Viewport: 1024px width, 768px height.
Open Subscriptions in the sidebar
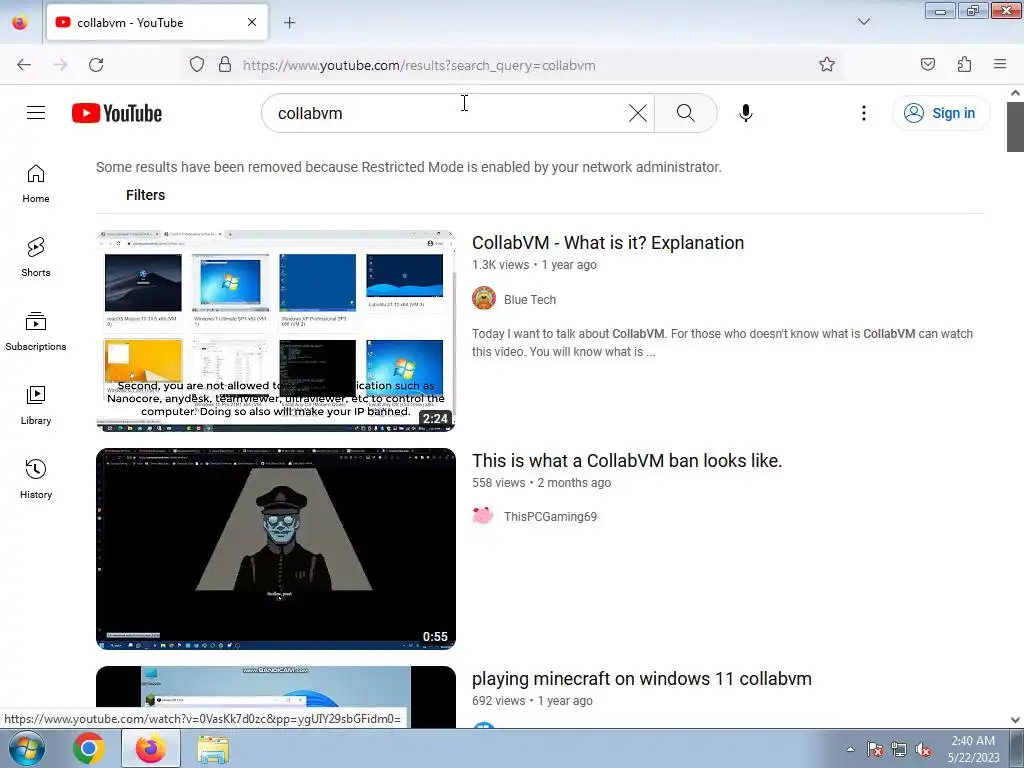coord(36,332)
